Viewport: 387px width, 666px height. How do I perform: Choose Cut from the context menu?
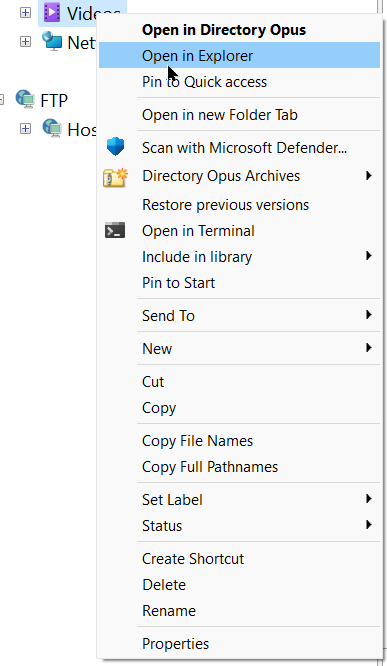point(240,381)
